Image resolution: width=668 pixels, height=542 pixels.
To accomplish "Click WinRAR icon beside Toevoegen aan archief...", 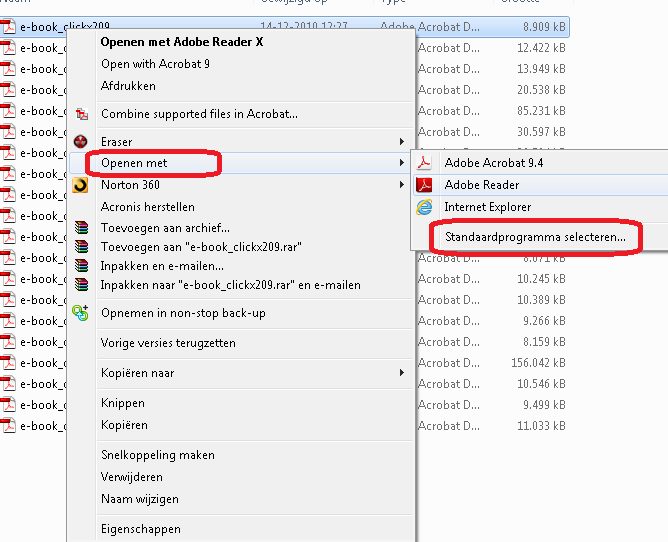I will point(81,228).
